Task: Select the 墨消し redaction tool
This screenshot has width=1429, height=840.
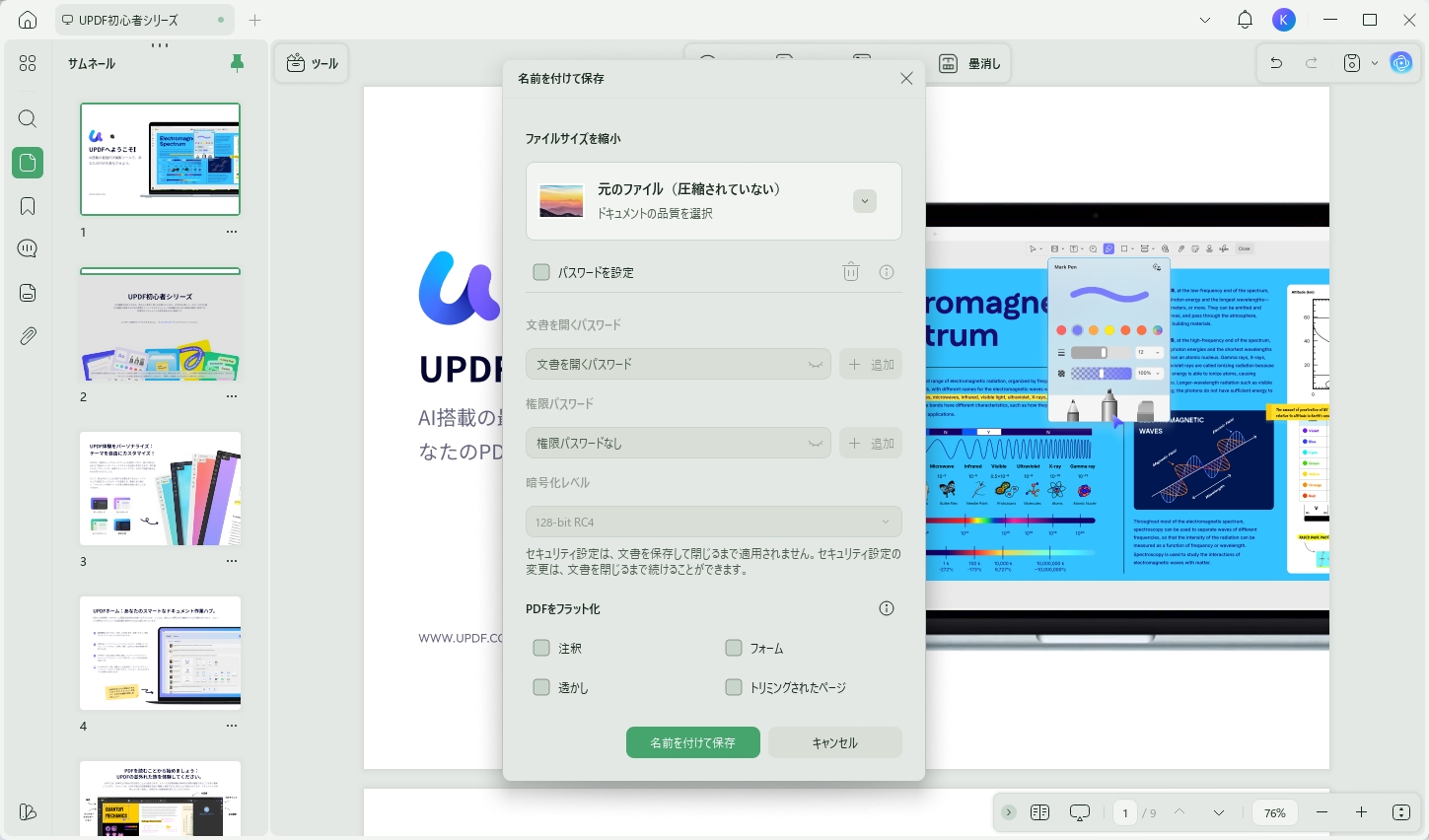Action: [969, 63]
